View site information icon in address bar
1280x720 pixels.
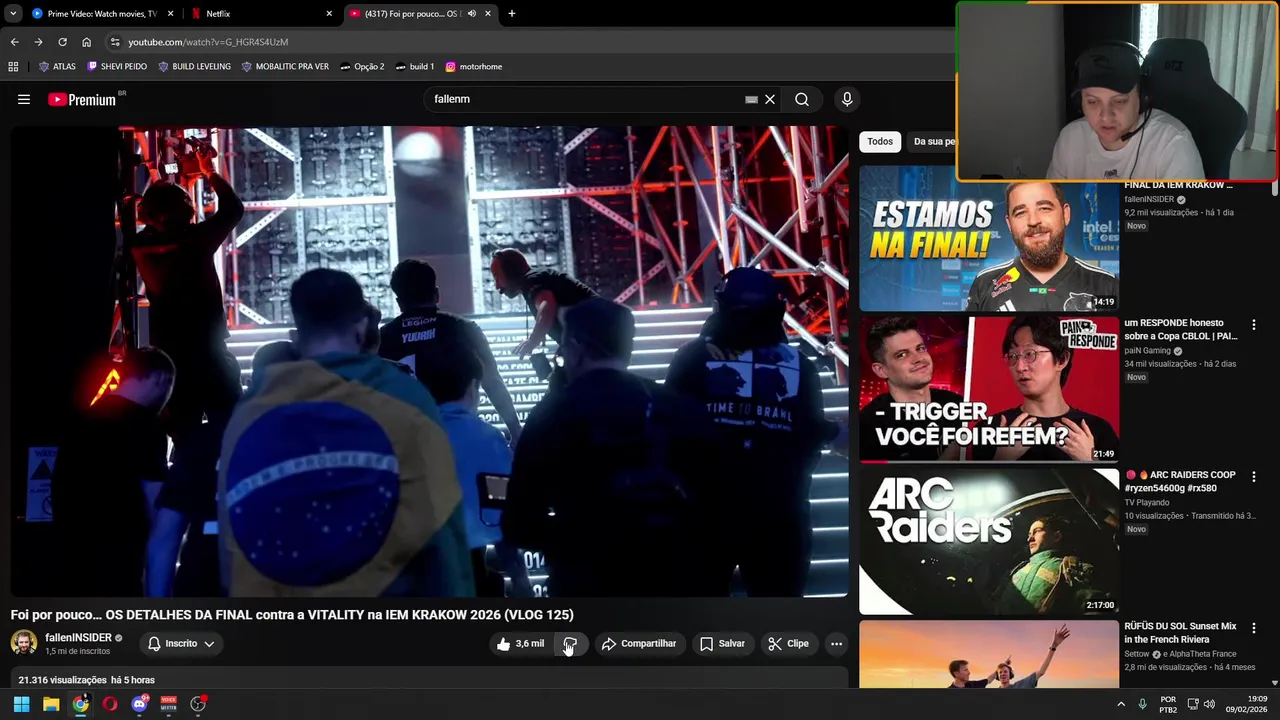(x=115, y=42)
